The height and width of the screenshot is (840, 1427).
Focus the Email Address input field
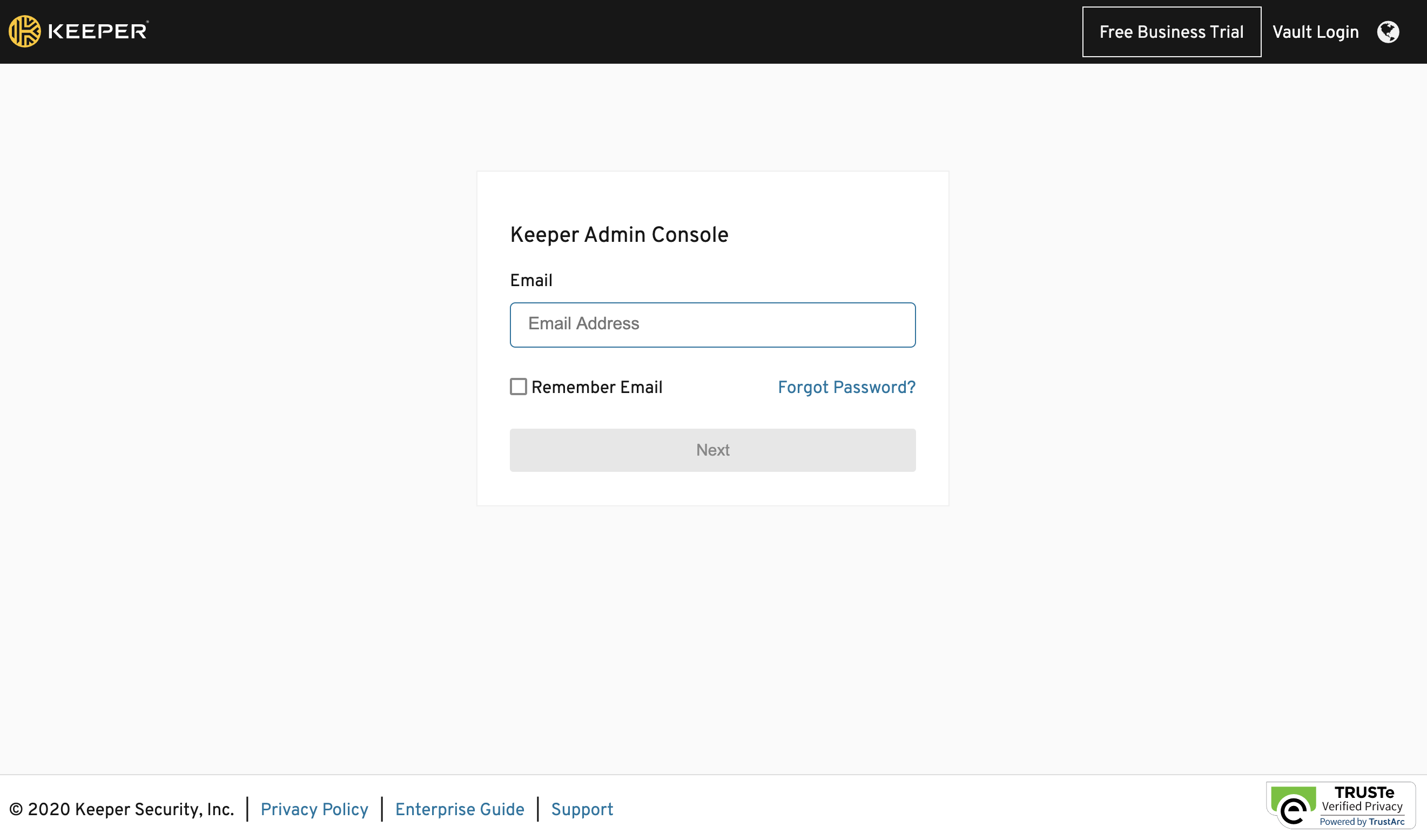(x=712, y=325)
